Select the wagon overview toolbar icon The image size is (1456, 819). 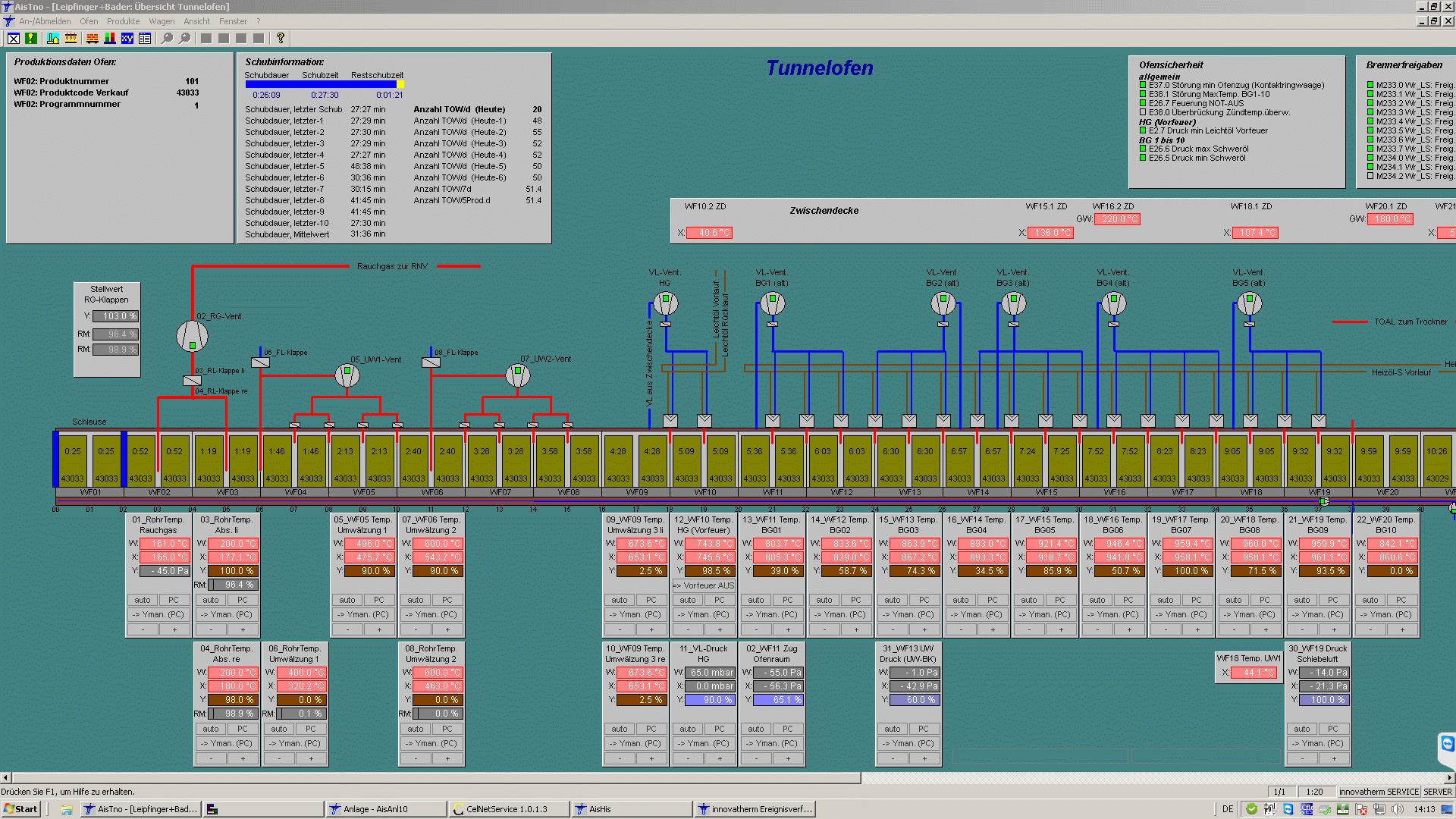[x=92, y=38]
